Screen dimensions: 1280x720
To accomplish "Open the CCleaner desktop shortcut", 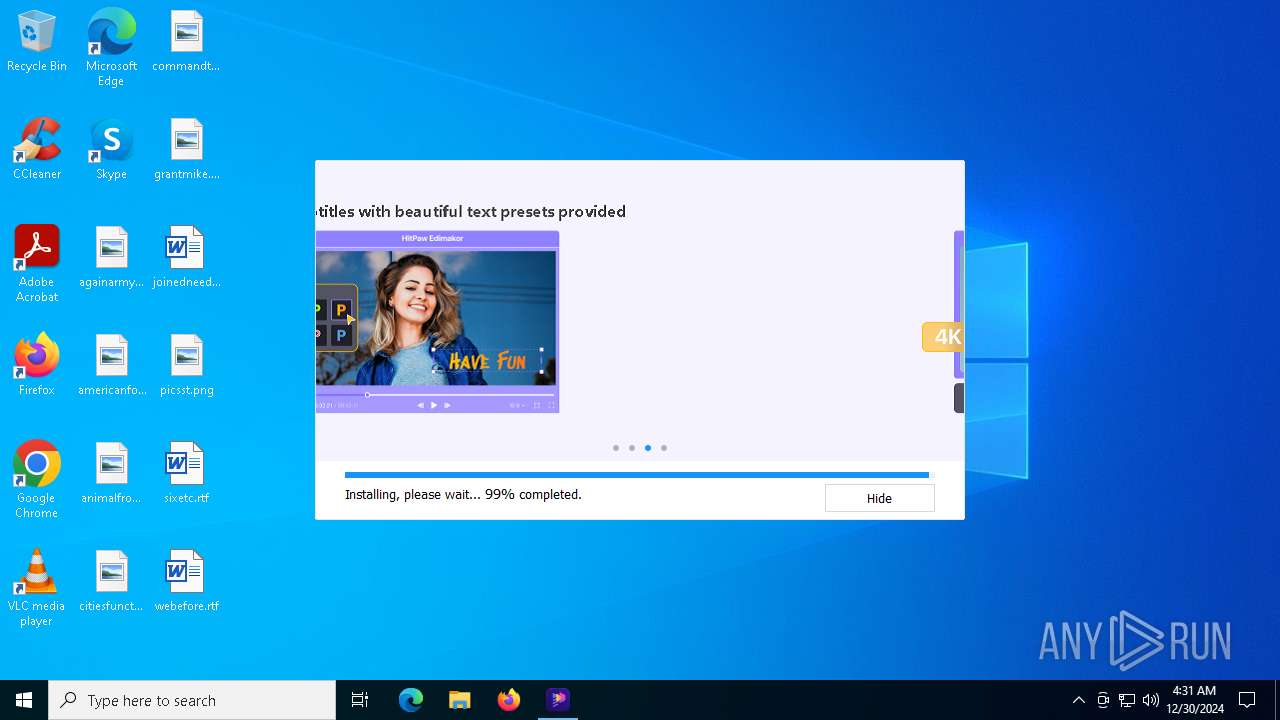I will point(37,150).
